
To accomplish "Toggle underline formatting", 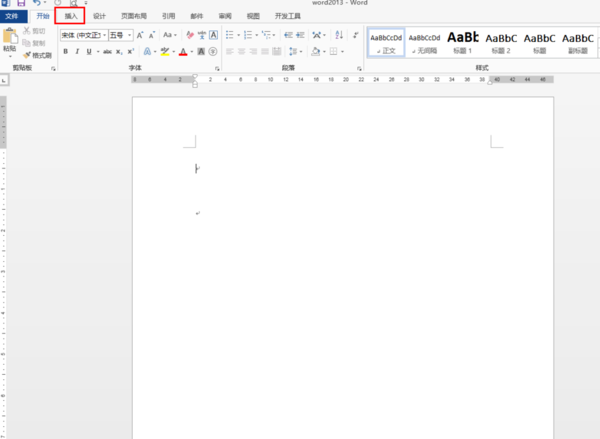I will [89, 51].
